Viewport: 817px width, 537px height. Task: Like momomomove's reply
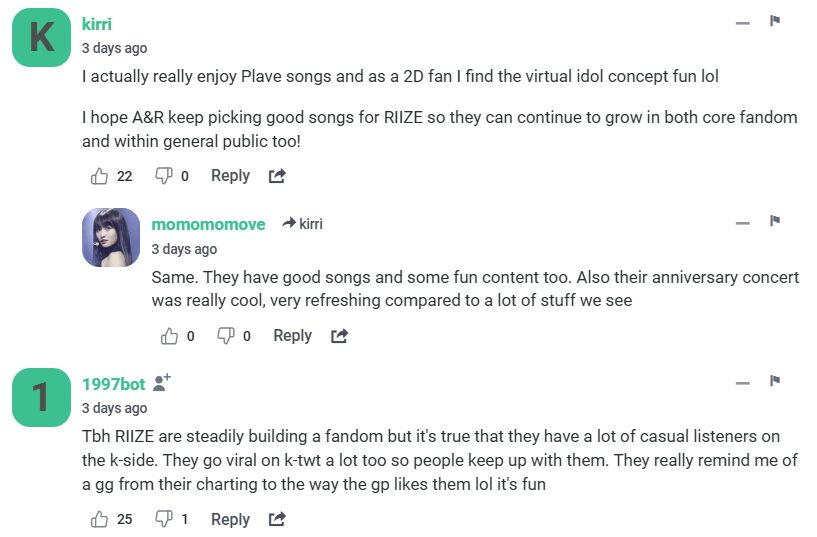(x=170, y=336)
